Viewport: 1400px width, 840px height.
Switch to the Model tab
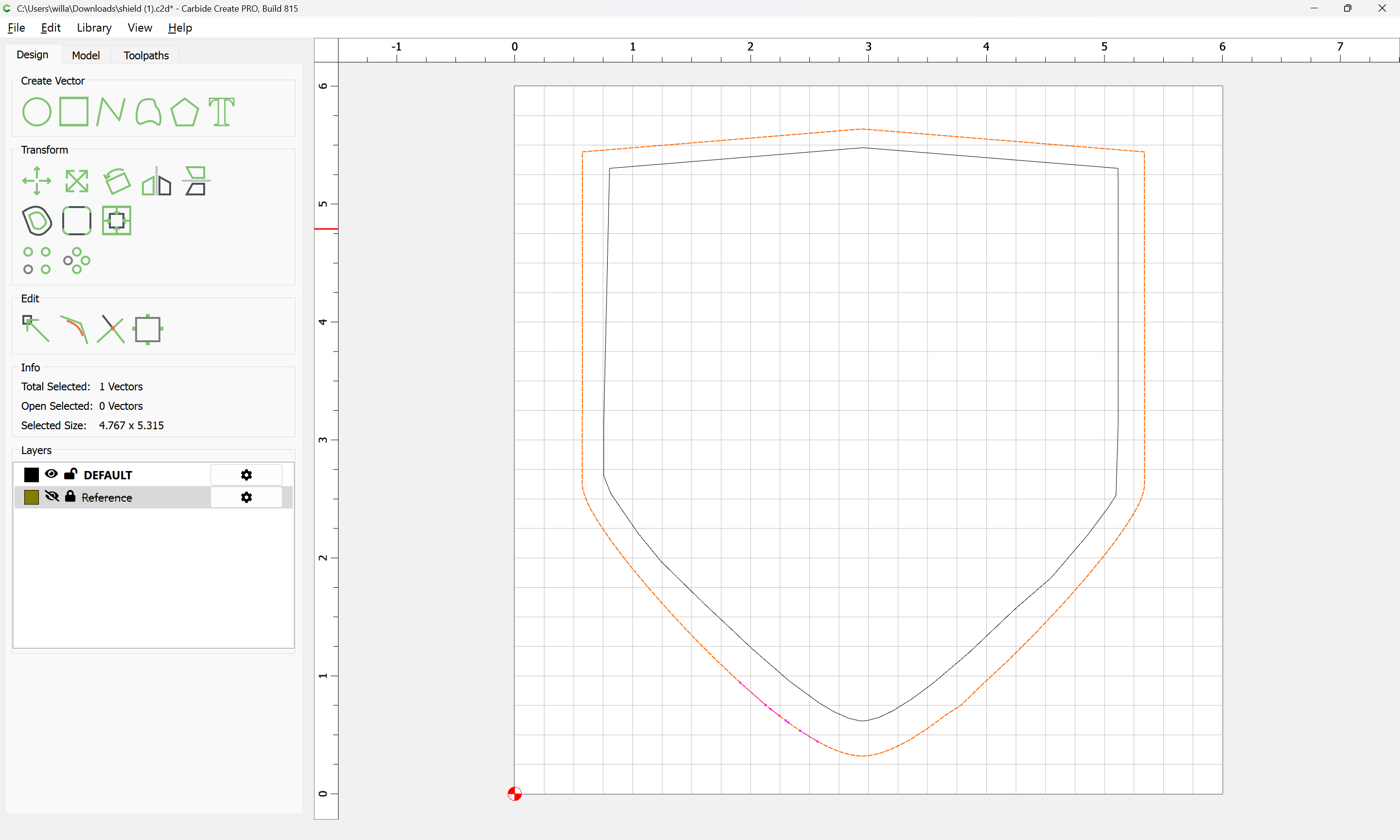(x=86, y=55)
